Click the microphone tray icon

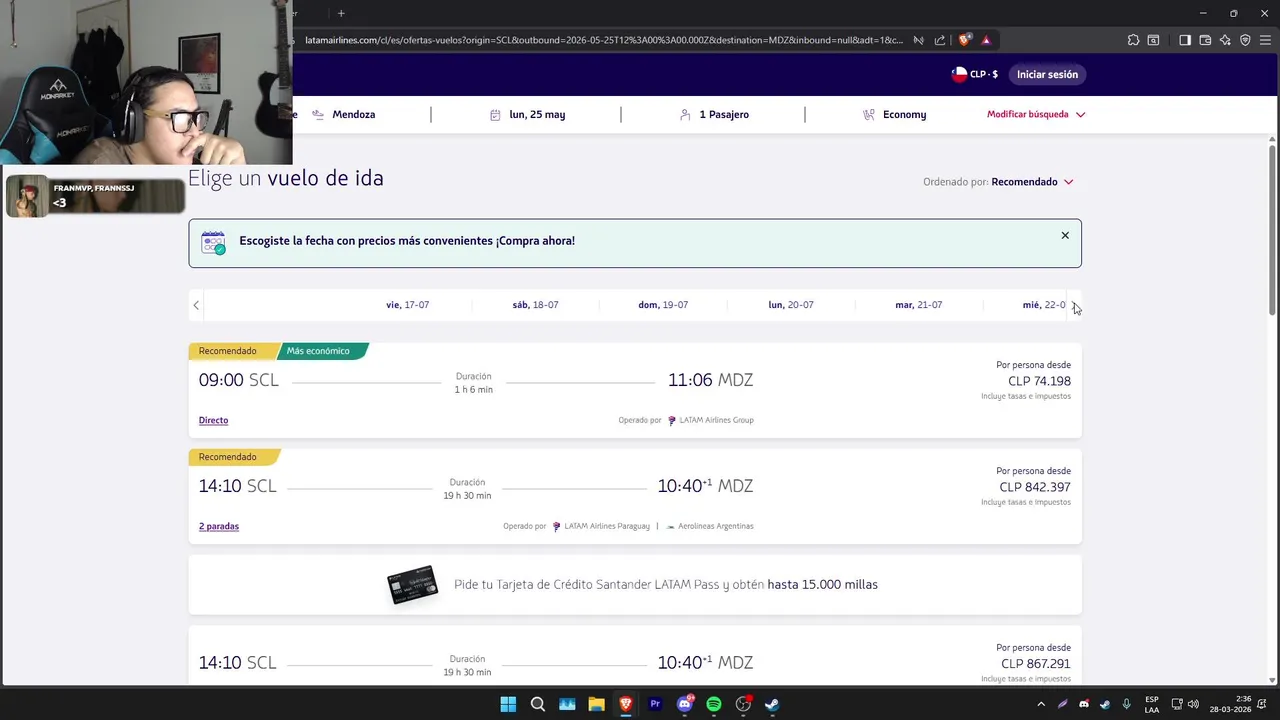point(1126,704)
